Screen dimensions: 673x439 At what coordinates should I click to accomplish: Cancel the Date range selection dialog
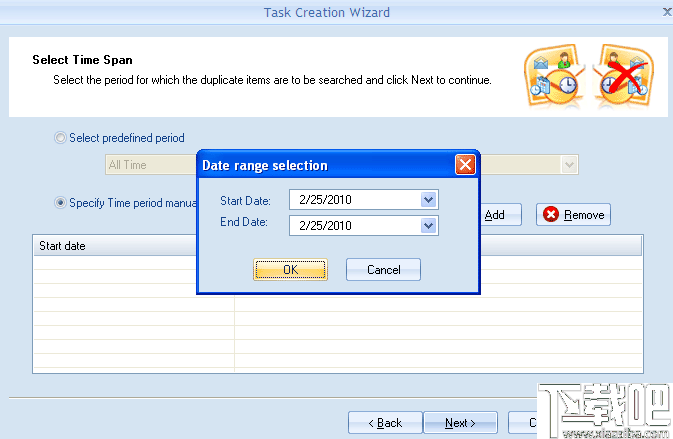[383, 269]
